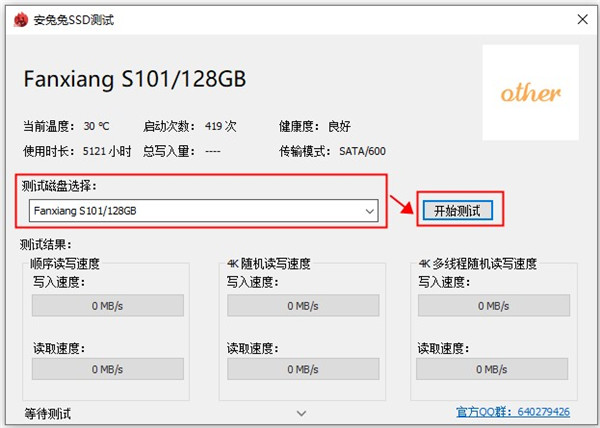This screenshot has height=428, width=600.
Task: Click the 测试磁盘选择: label
Action: (x=59, y=186)
